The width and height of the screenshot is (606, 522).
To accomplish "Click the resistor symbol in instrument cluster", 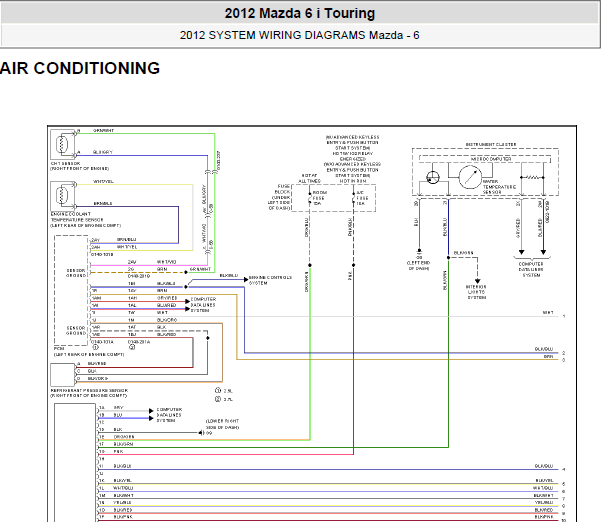I will tap(532, 177).
